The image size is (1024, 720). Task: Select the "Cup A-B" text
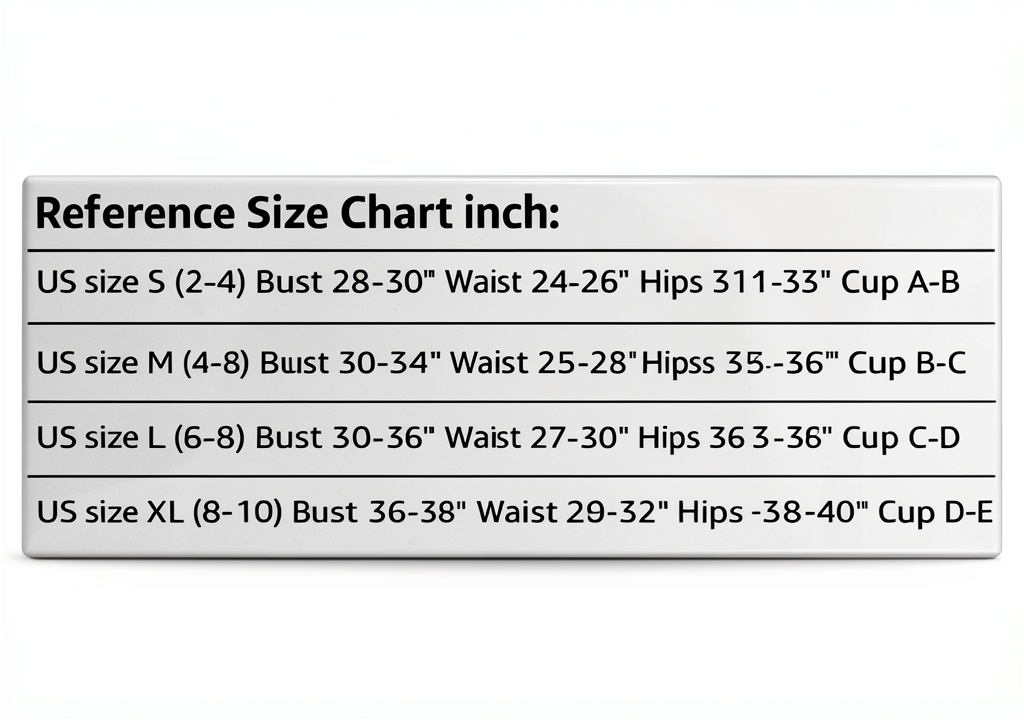coord(900,283)
